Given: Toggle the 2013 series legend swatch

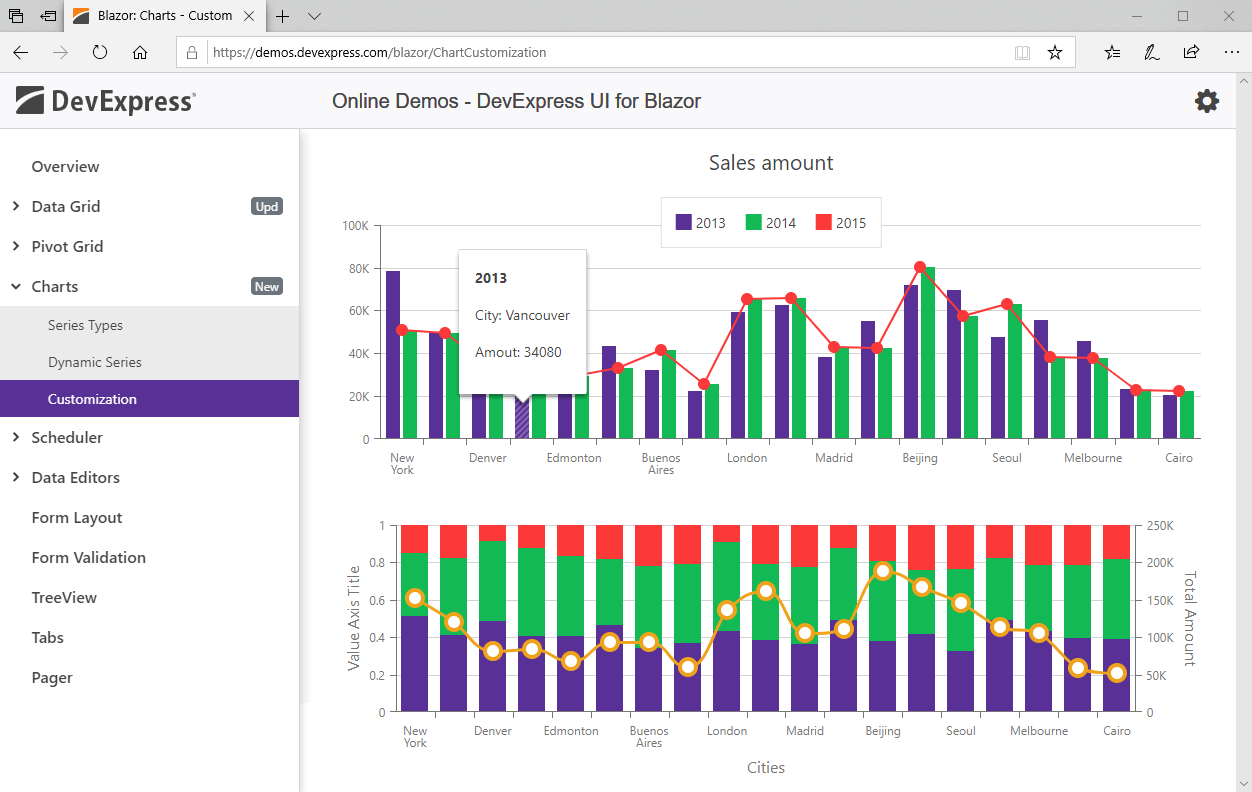Looking at the screenshot, I should [x=684, y=223].
